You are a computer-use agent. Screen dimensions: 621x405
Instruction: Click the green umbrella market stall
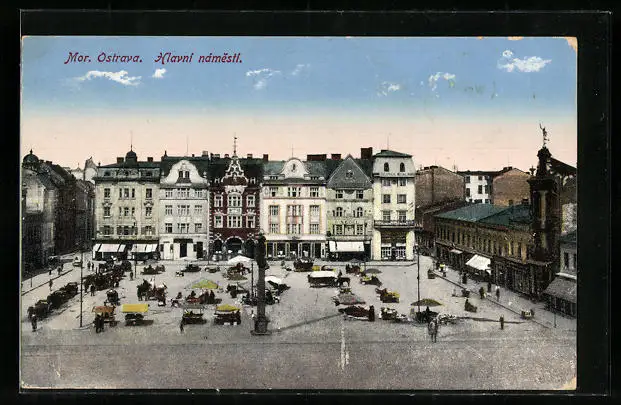[204, 286]
